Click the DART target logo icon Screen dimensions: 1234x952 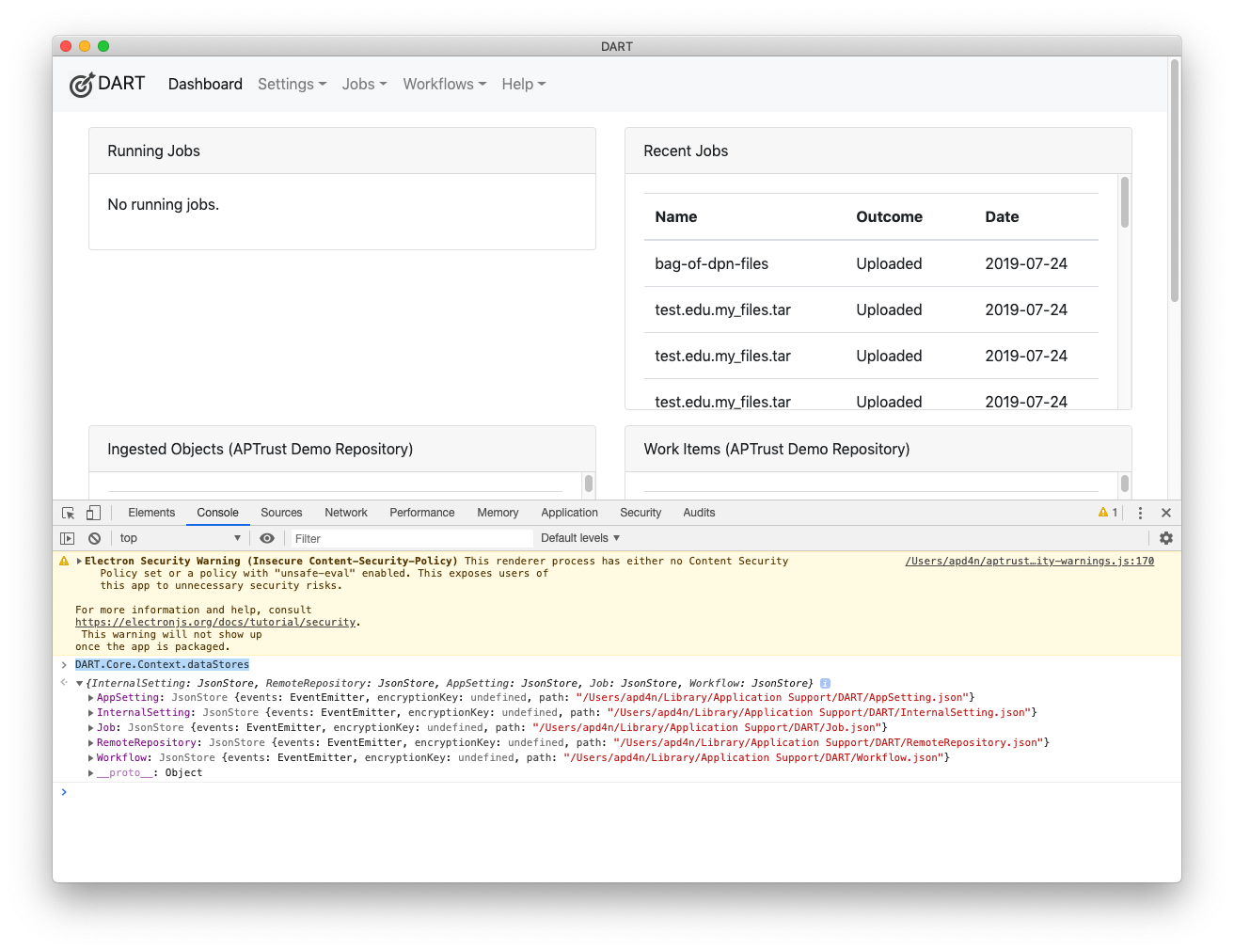click(x=83, y=85)
